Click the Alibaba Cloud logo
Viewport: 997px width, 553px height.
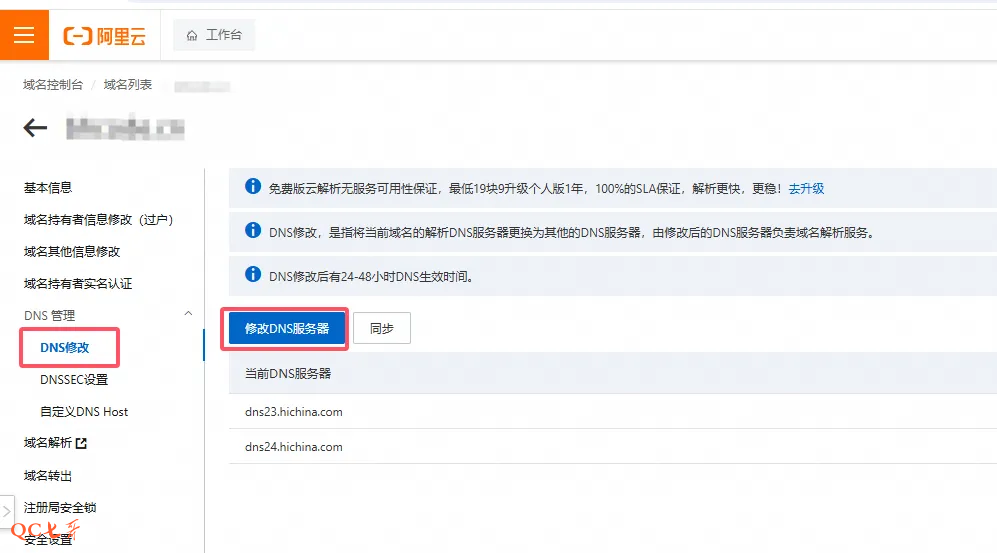(105, 36)
